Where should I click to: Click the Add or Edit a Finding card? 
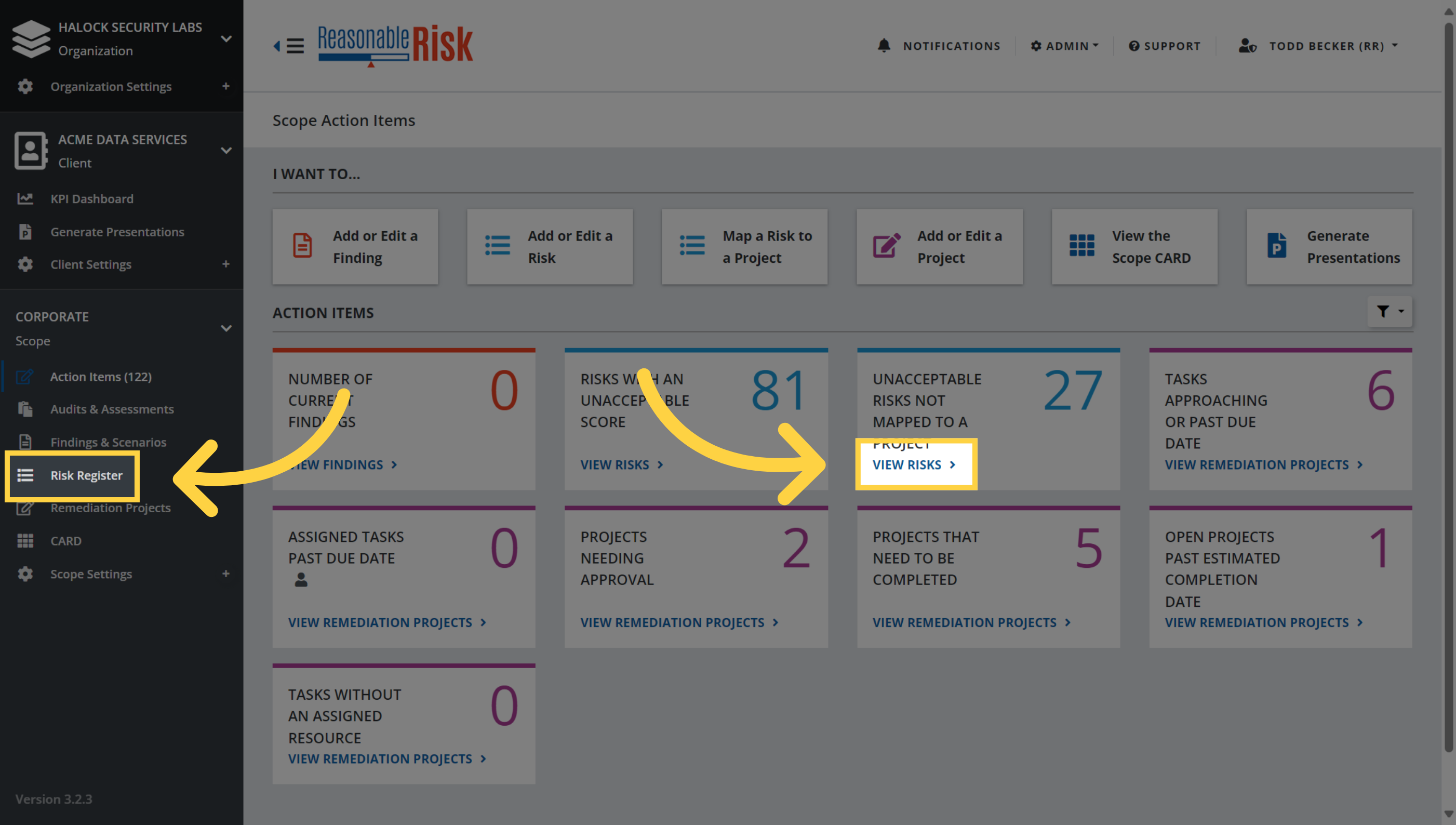point(355,246)
